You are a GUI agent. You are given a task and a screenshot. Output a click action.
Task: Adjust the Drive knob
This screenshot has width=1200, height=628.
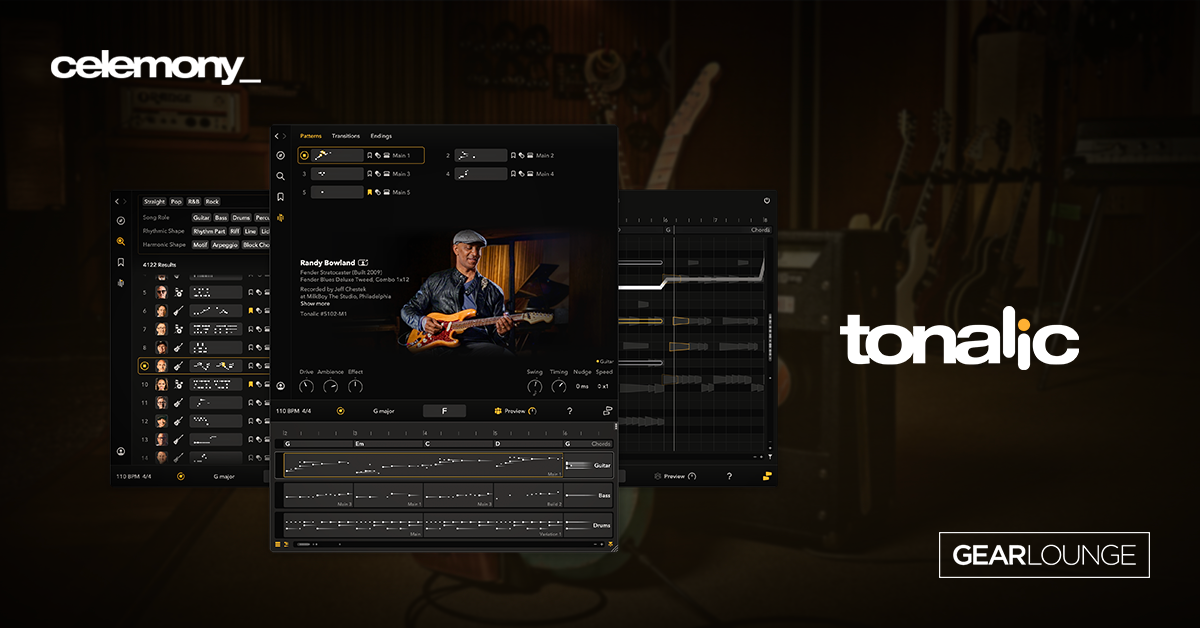(x=306, y=386)
